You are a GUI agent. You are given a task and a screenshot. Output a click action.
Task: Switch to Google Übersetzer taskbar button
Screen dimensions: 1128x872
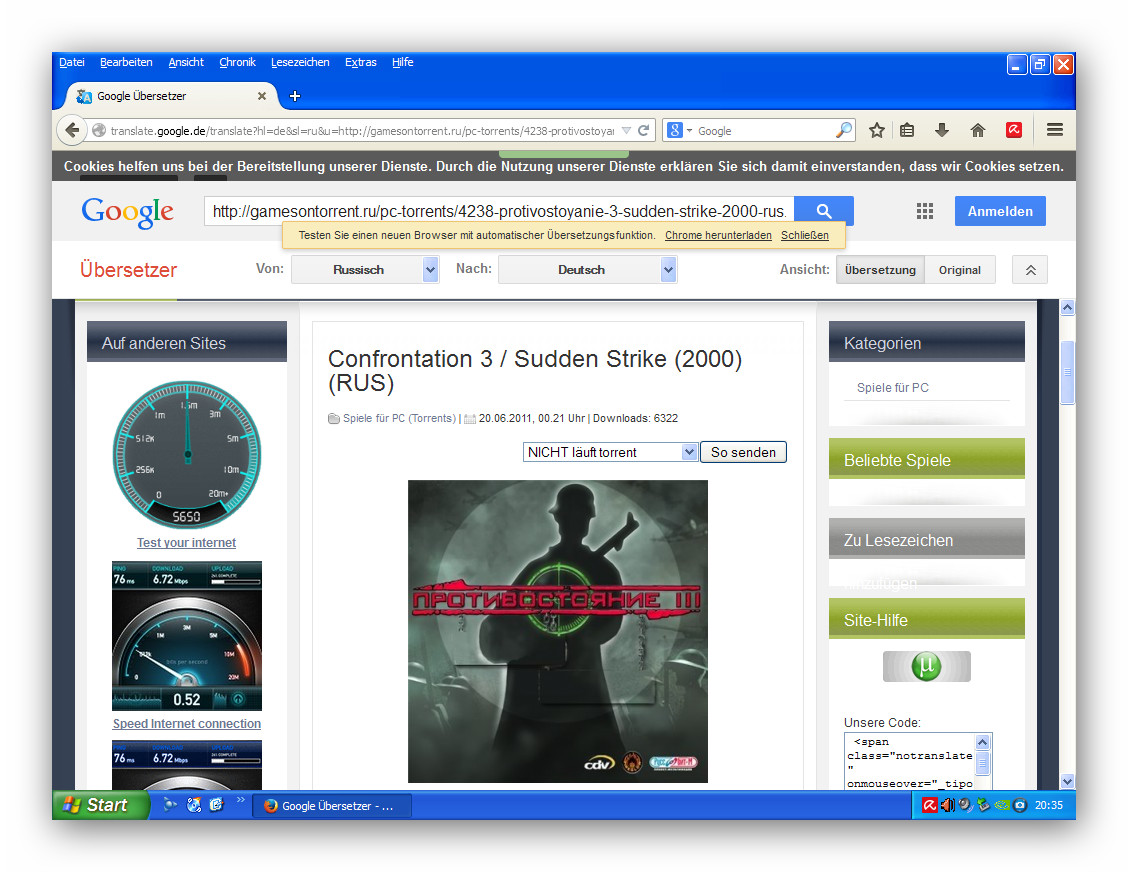pos(332,806)
